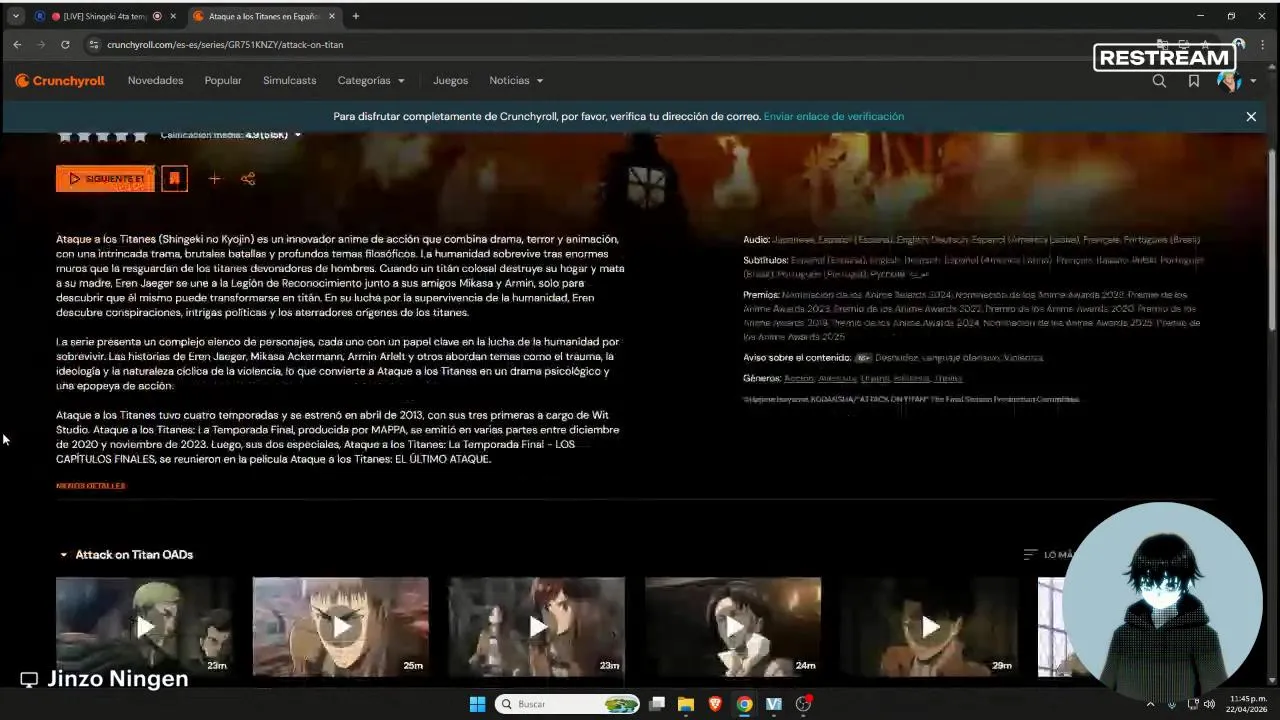Open a new browser tab

356,16
